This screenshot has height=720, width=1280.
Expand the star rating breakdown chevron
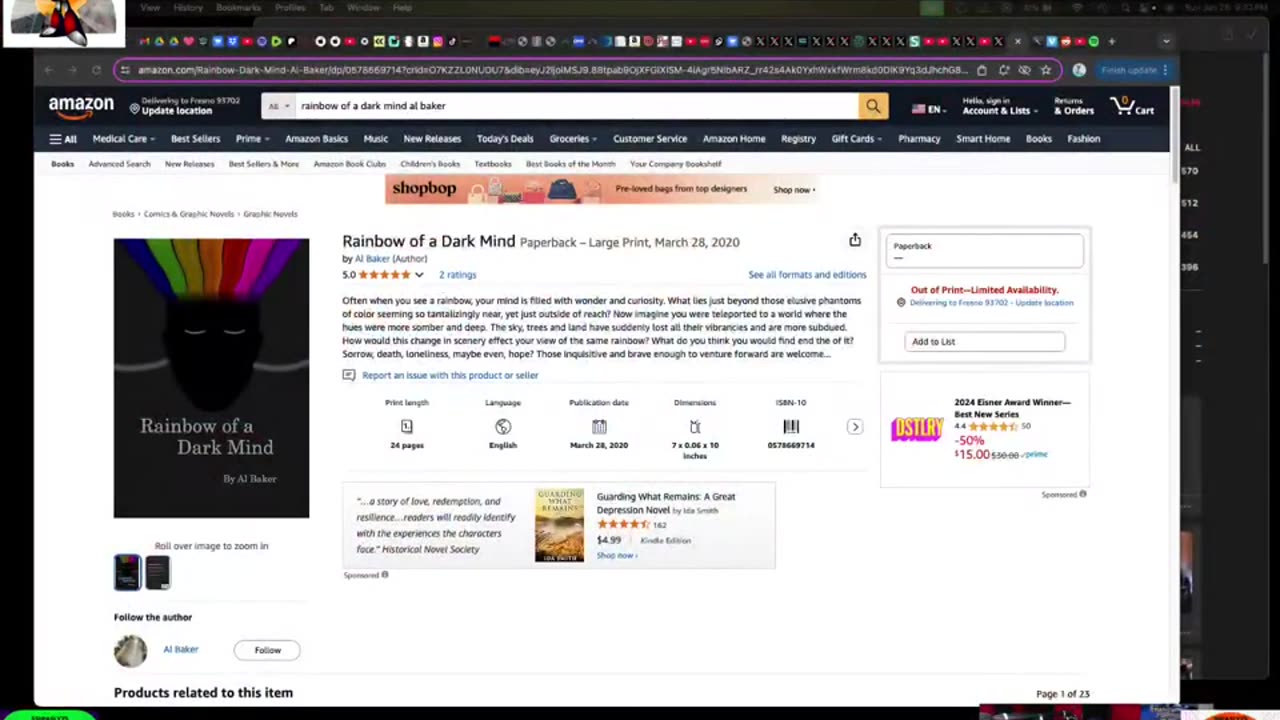pos(419,275)
